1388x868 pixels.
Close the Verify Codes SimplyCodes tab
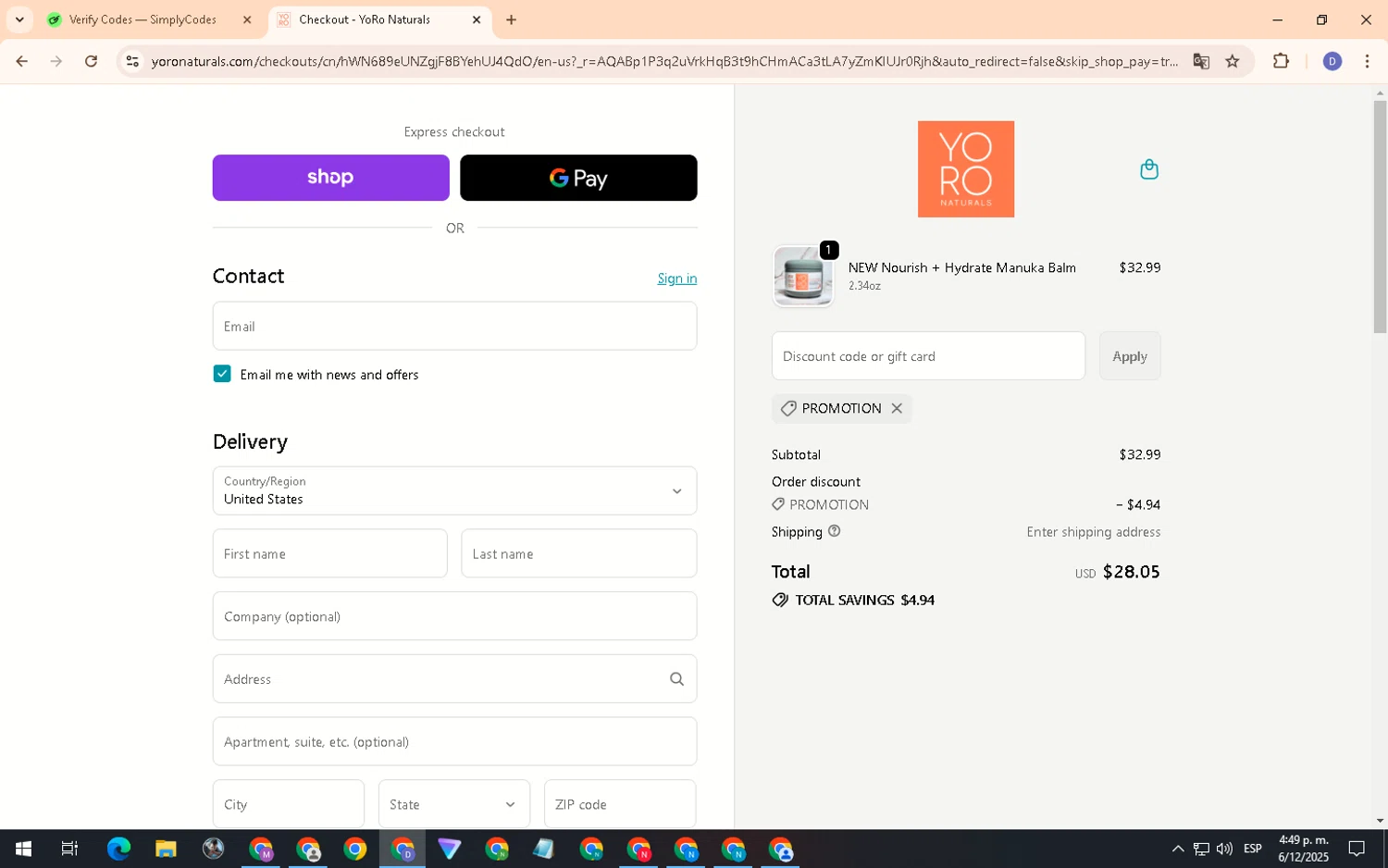[x=247, y=19]
